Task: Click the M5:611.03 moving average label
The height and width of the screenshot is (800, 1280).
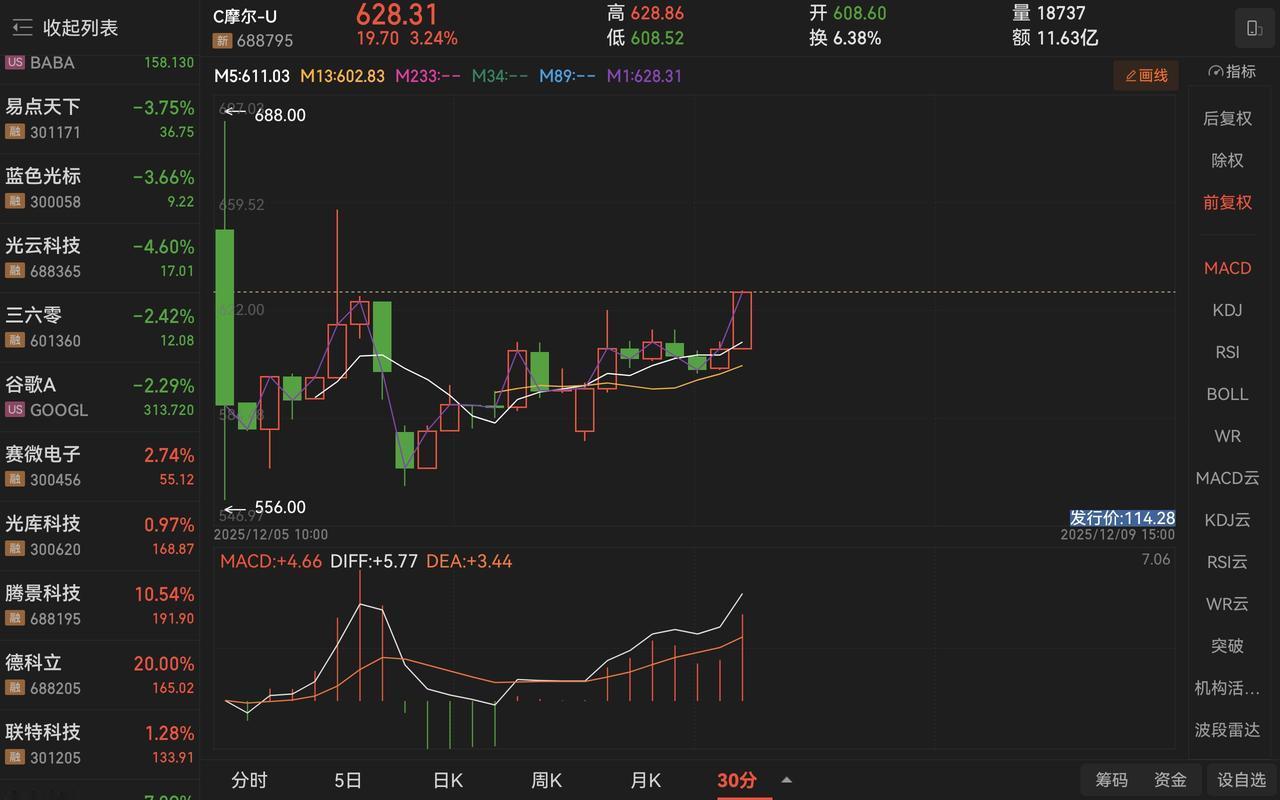Action: coord(252,76)
